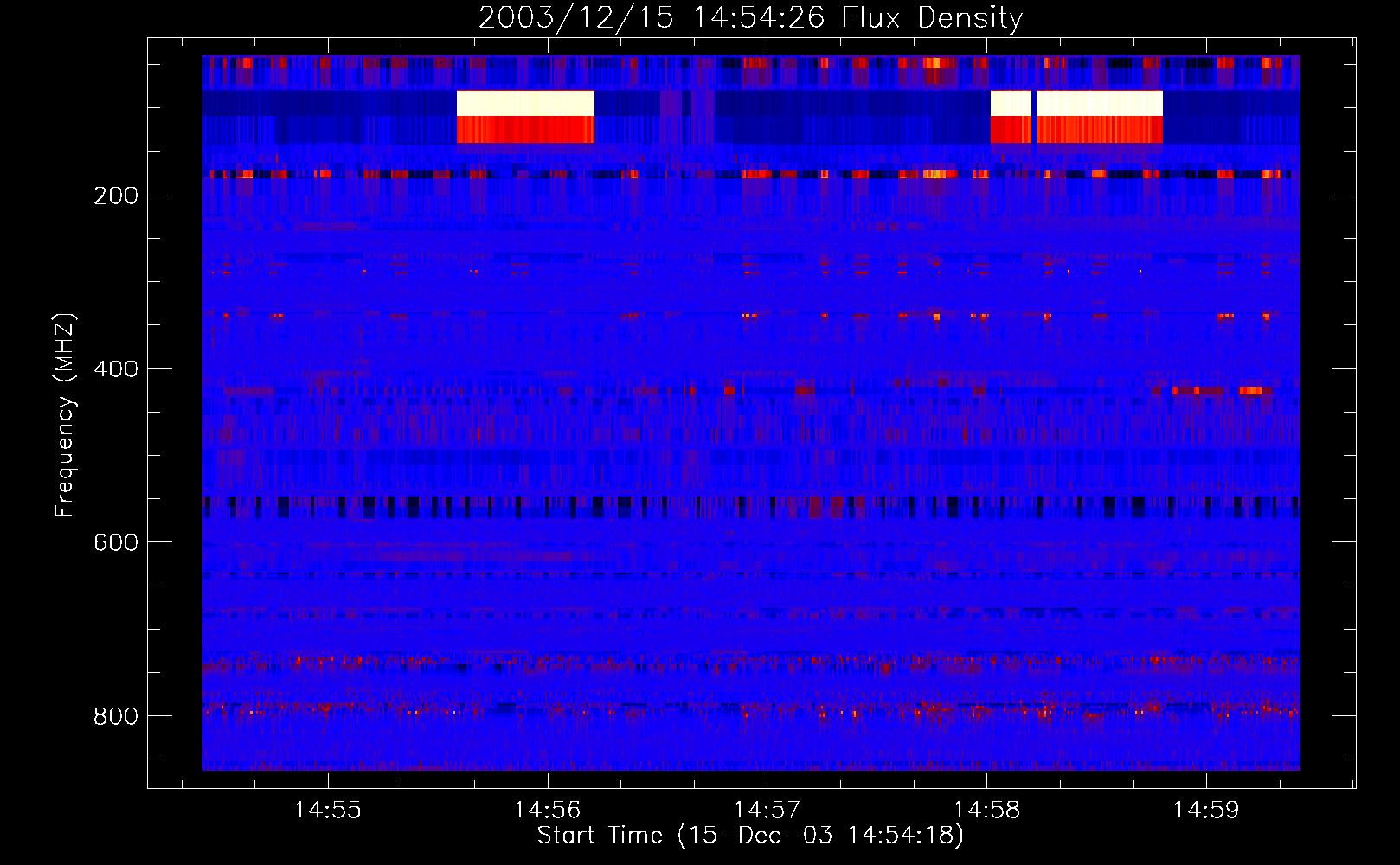Click the 'Start Time (15-Dec-03 14:54:18)' label

pos(750,836)
